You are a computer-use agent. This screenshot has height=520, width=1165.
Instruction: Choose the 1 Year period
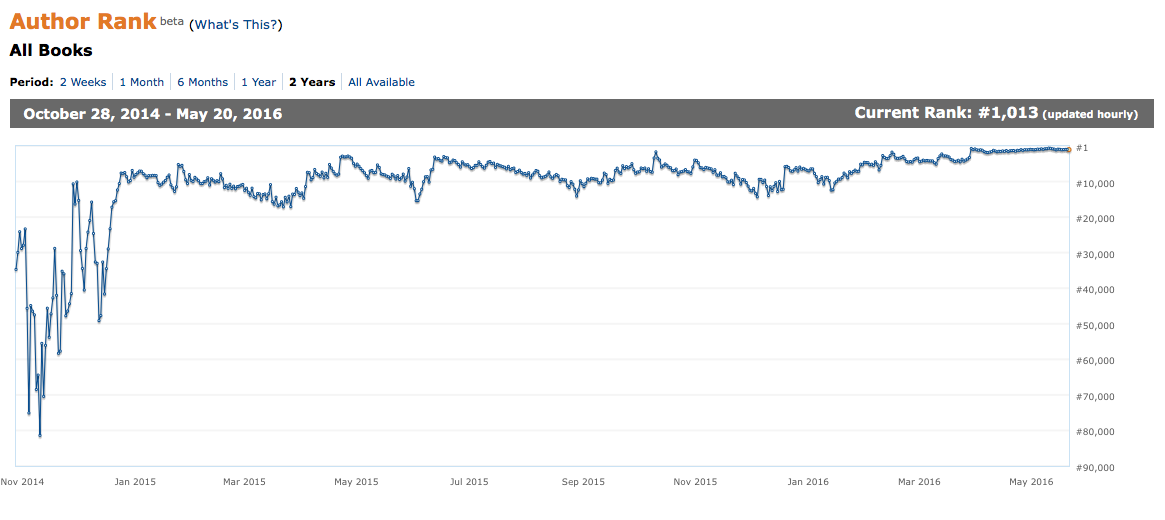258,82
